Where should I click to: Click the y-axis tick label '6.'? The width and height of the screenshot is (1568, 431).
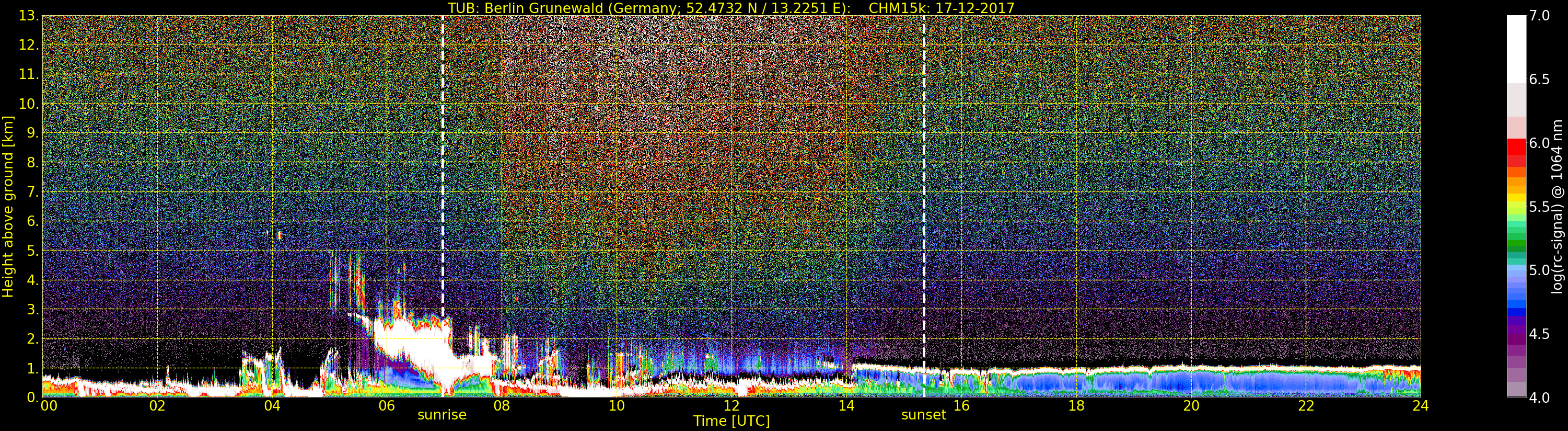pyautogui.click(x=32, y=221)
